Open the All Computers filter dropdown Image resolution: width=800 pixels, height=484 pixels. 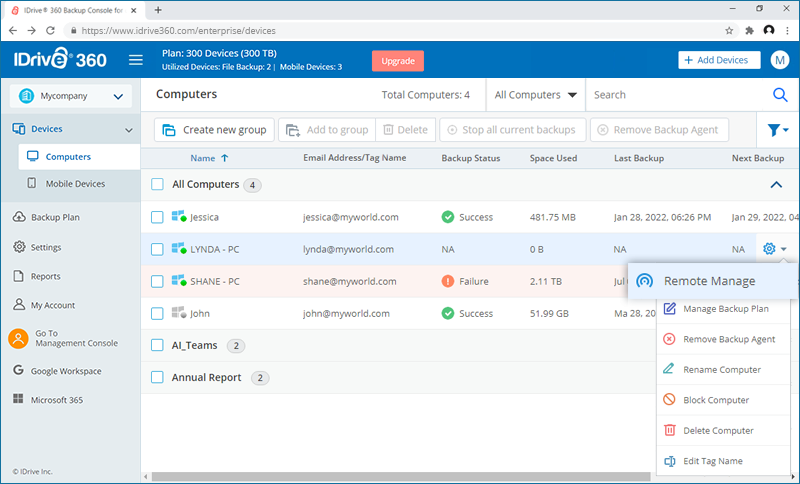(x=535, y=95)
